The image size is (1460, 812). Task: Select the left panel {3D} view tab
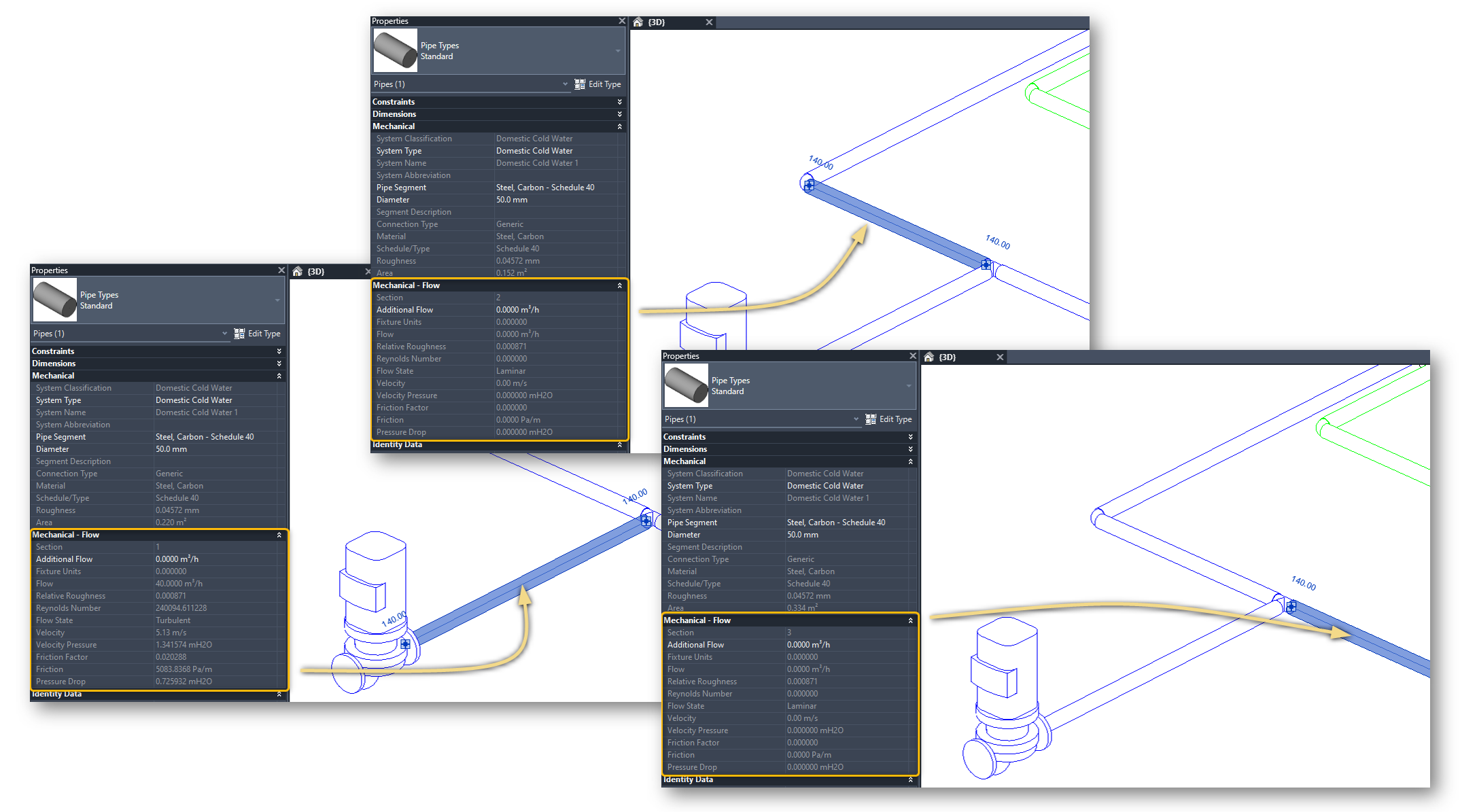(316, 272)
